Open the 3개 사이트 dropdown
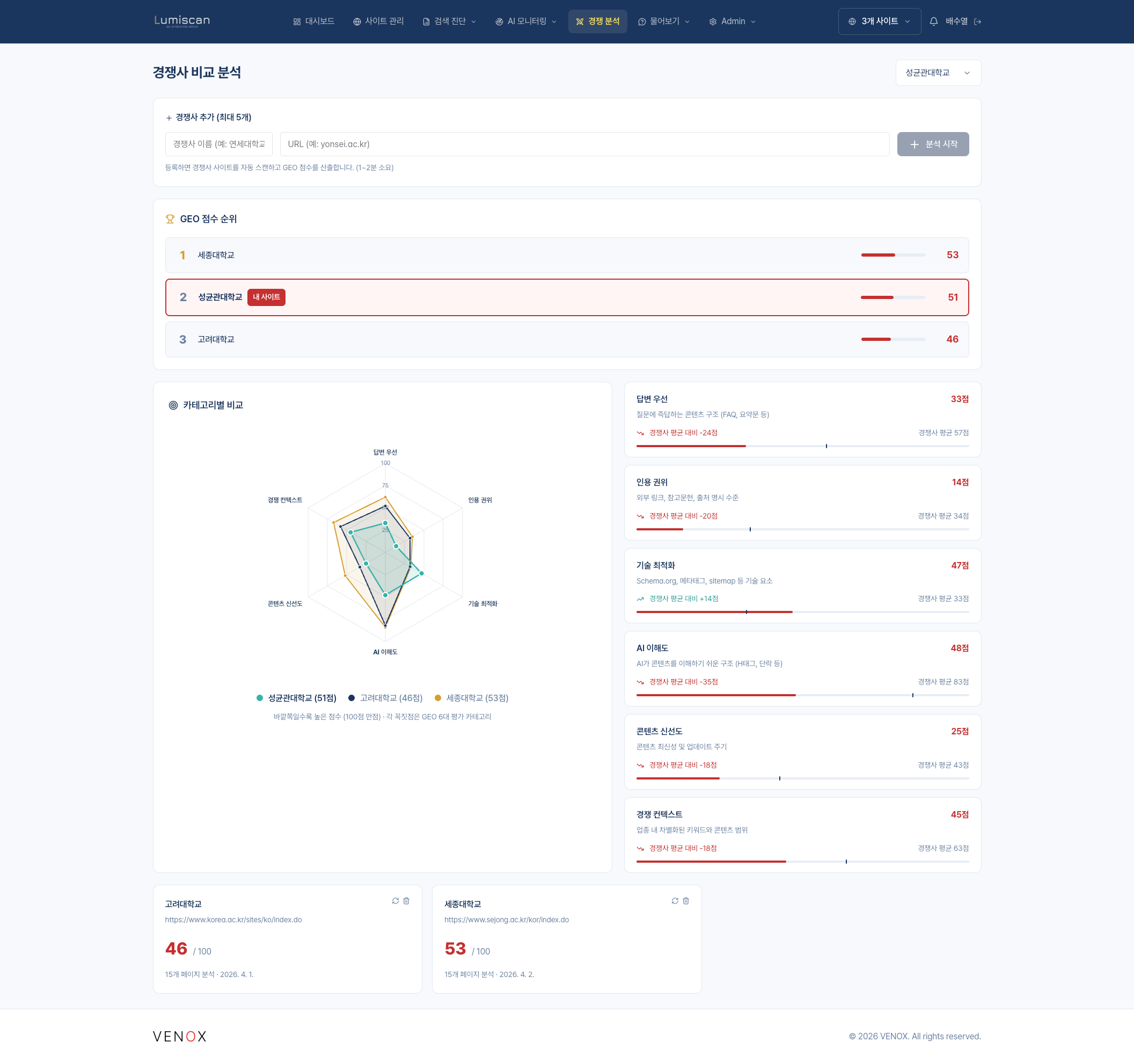 click(x=879, y=21)
